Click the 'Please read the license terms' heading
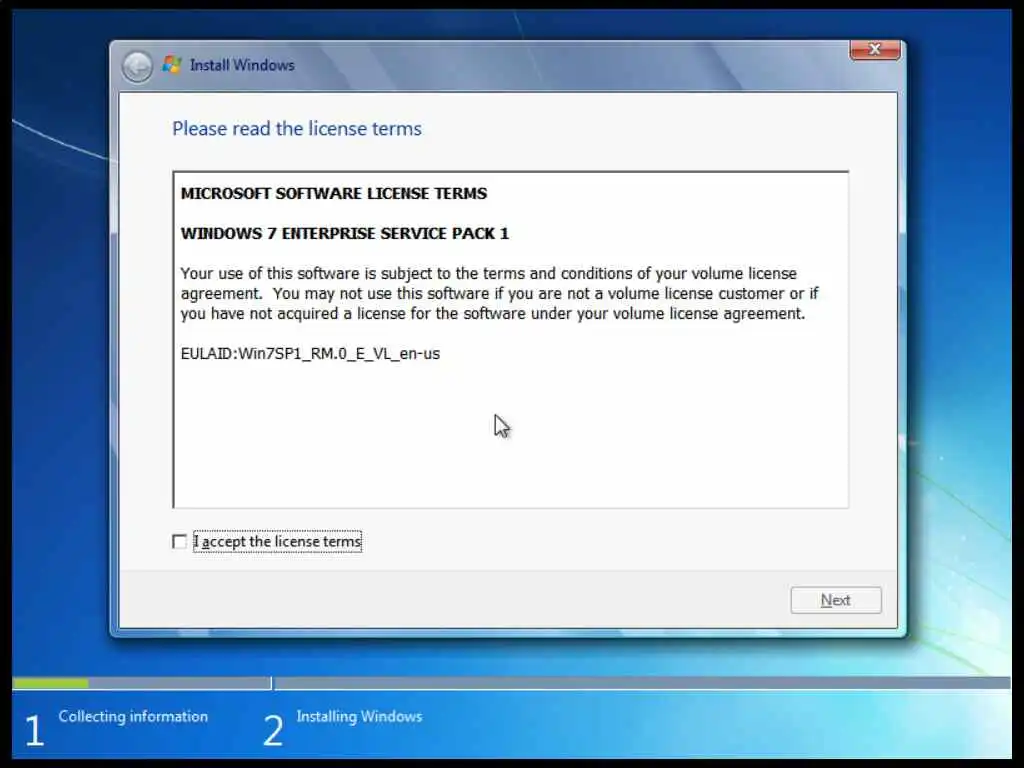This screenshot has width=1024, height=768. tap(297, 129)
